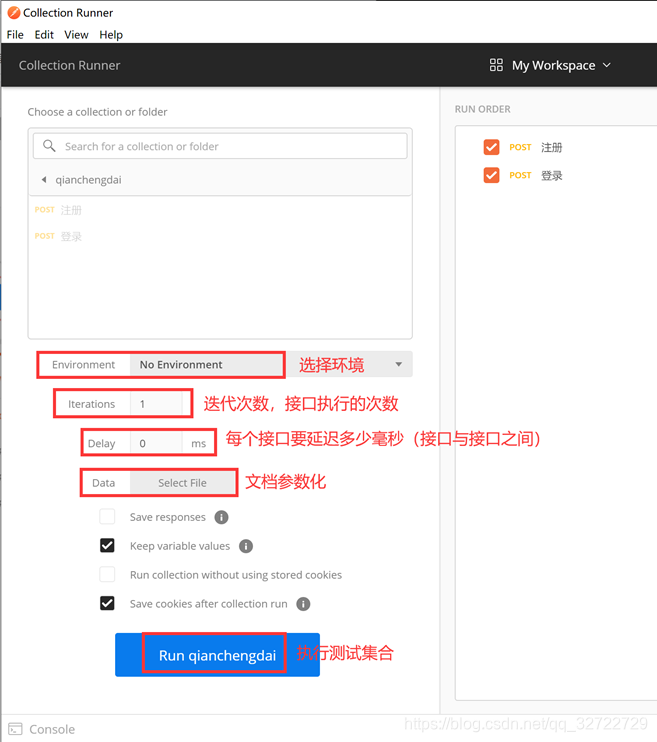
Task: Click the Run qianchengdai button
Action: coord(217,655)
